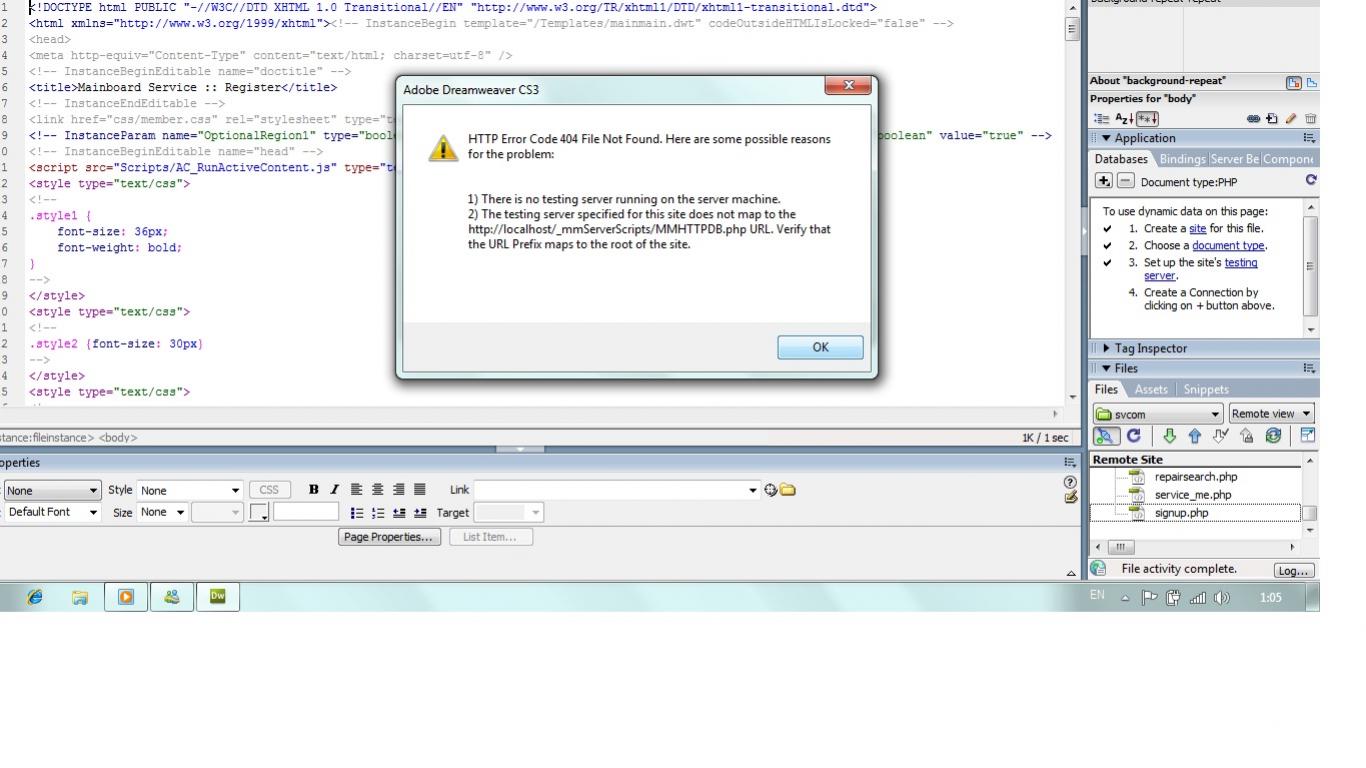Screen dimensions: 1366x768
Task: Collapse the Application panel group
Action: tap(1107, 138)
